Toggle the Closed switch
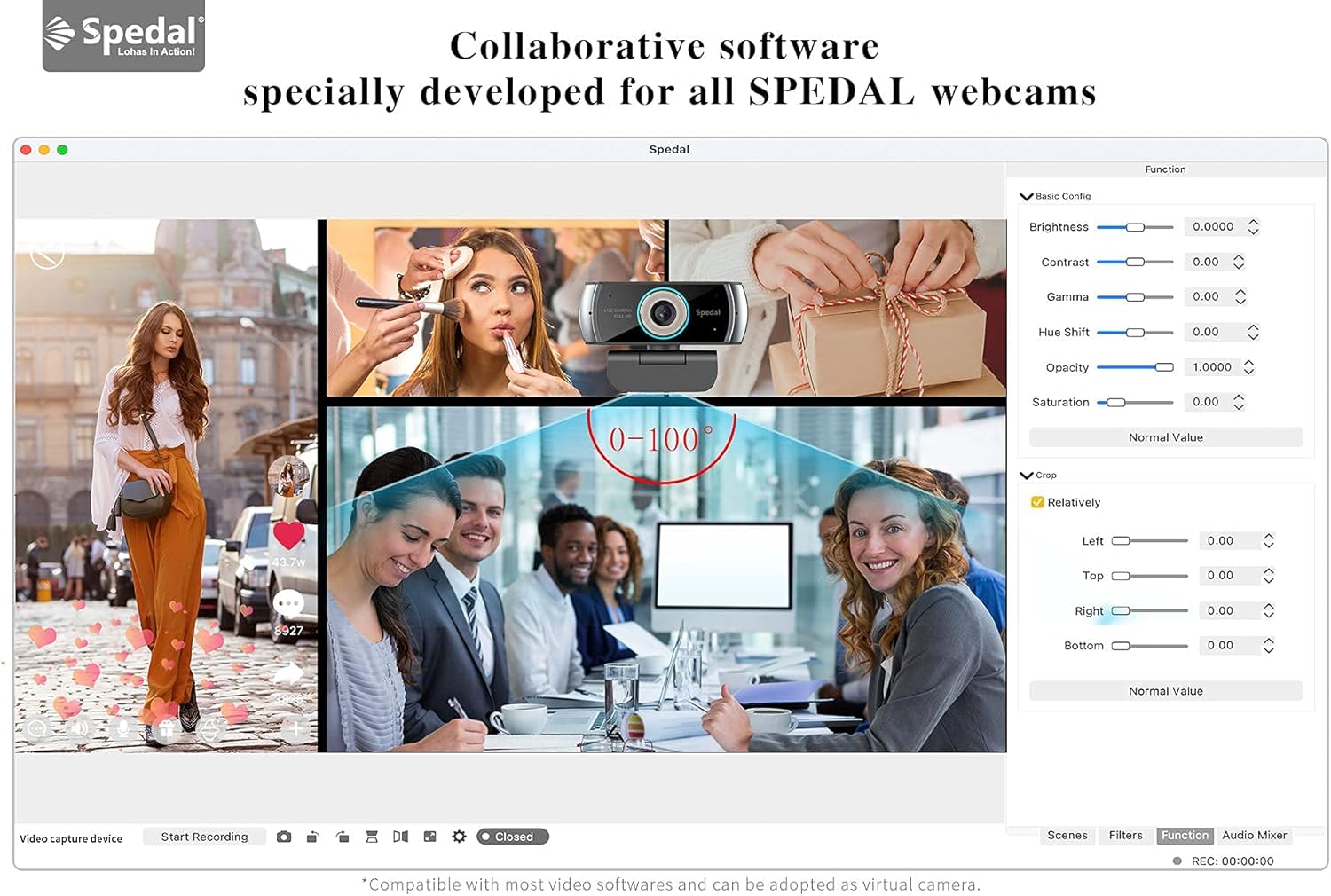 coord(513,836)
